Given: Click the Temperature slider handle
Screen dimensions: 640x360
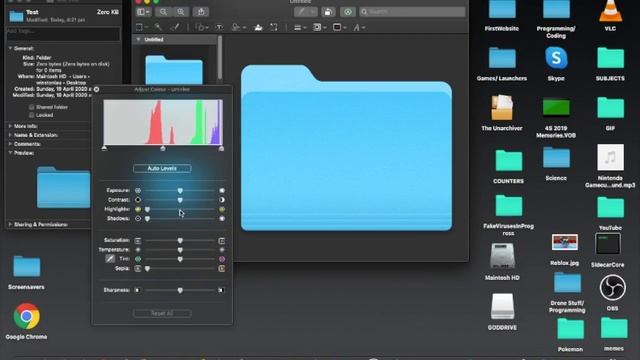Looking at the screenshot, I should click(180, 250).
